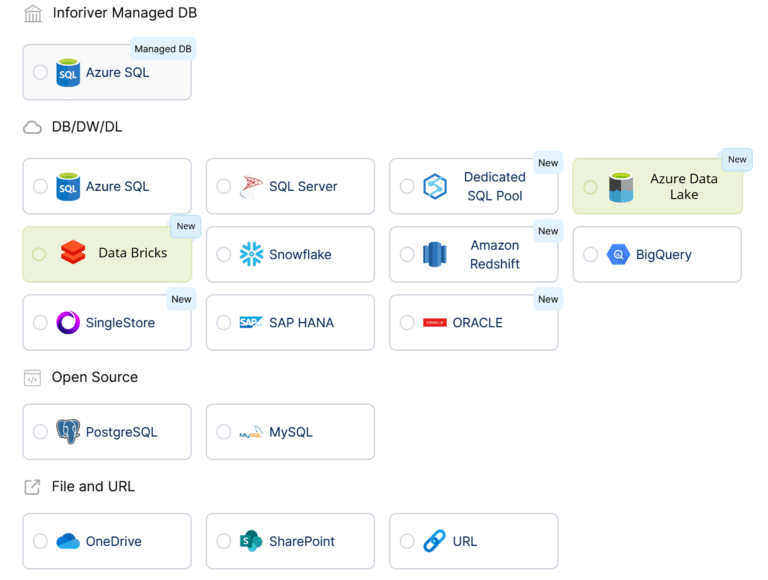Click the Amazon Redshift logo icon
This screenshot has height=580, width=768.
point(433,254)
